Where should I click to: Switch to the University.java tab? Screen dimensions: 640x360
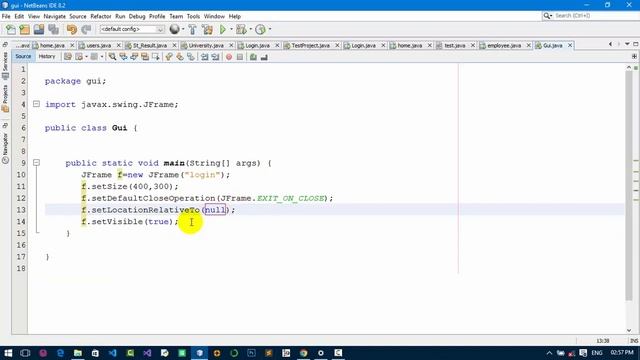(x=206, y=46)
